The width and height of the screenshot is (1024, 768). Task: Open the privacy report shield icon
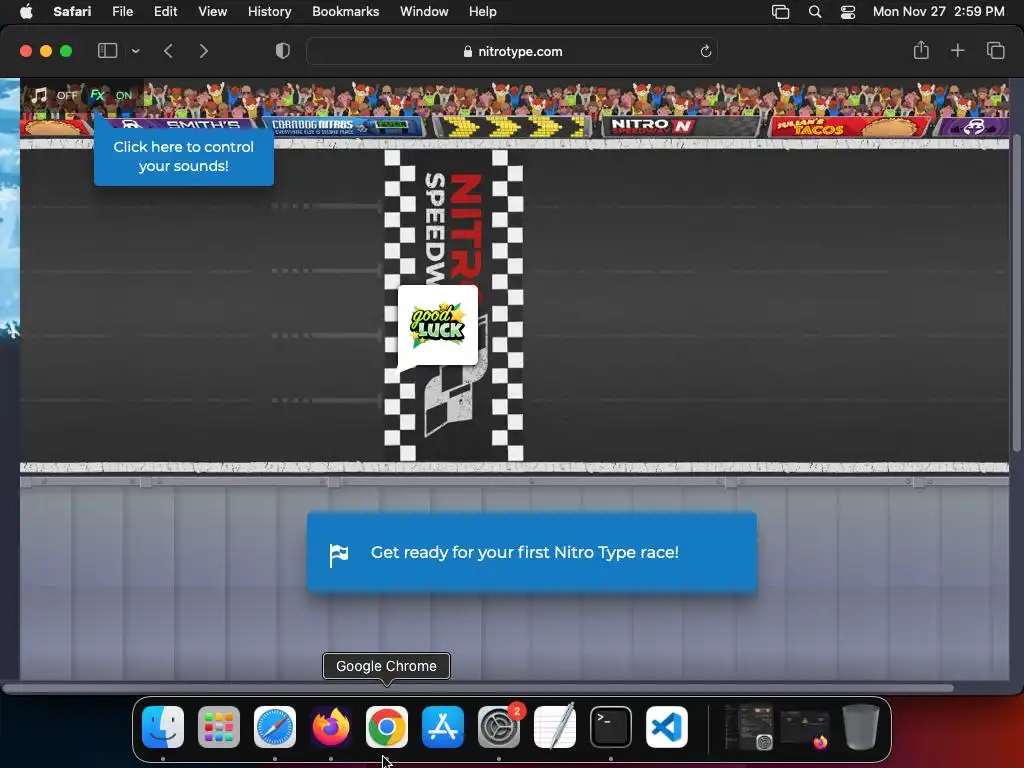(283, 51)
